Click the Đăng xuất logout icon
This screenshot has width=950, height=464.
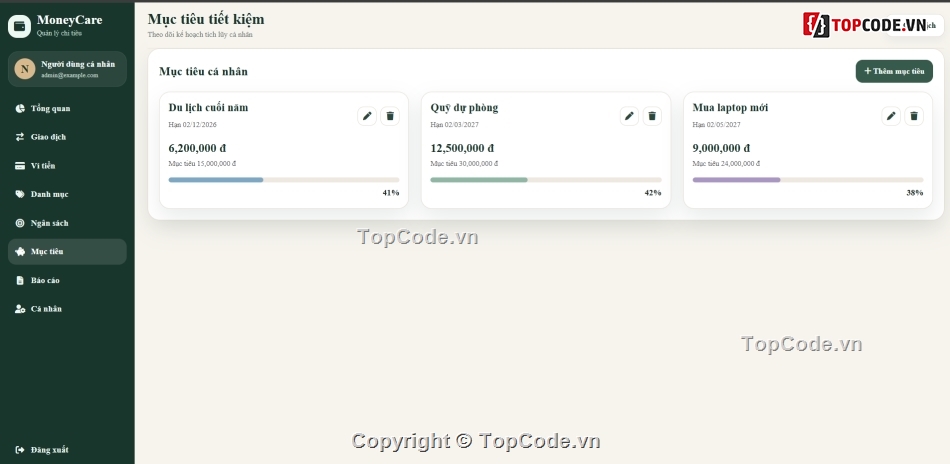point(20,450)
